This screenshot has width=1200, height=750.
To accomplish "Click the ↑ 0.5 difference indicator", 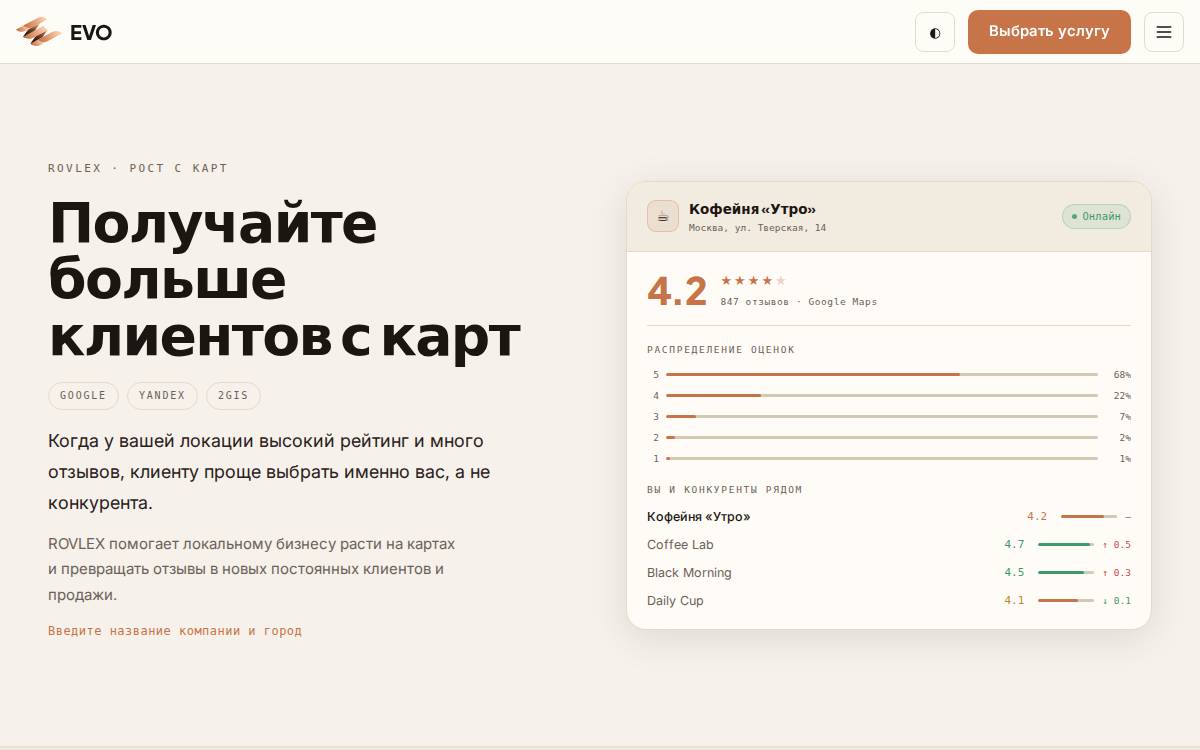I will [x=1116, y=545].
